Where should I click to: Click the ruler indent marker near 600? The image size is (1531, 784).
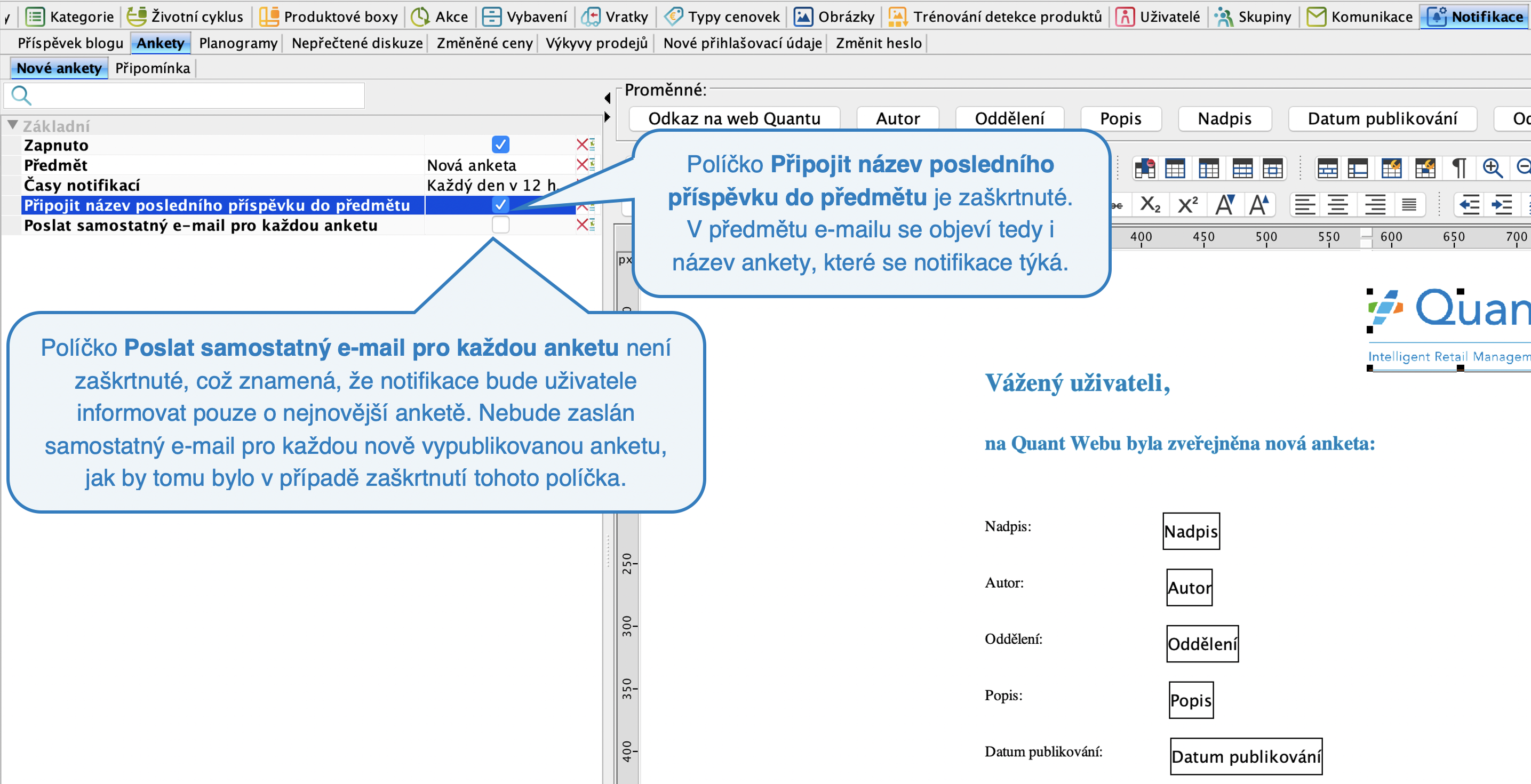click(x=1366, y=237)
